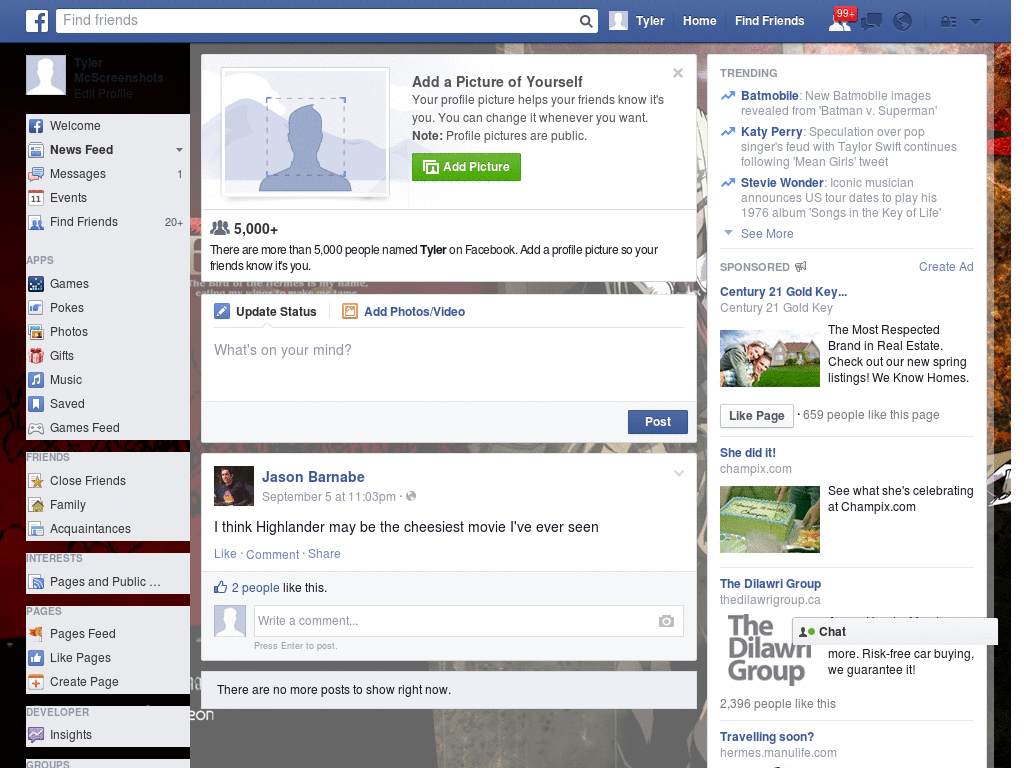1024x768 pixels.
Task: Click the blue Post button
Action: tap(658, 422)
